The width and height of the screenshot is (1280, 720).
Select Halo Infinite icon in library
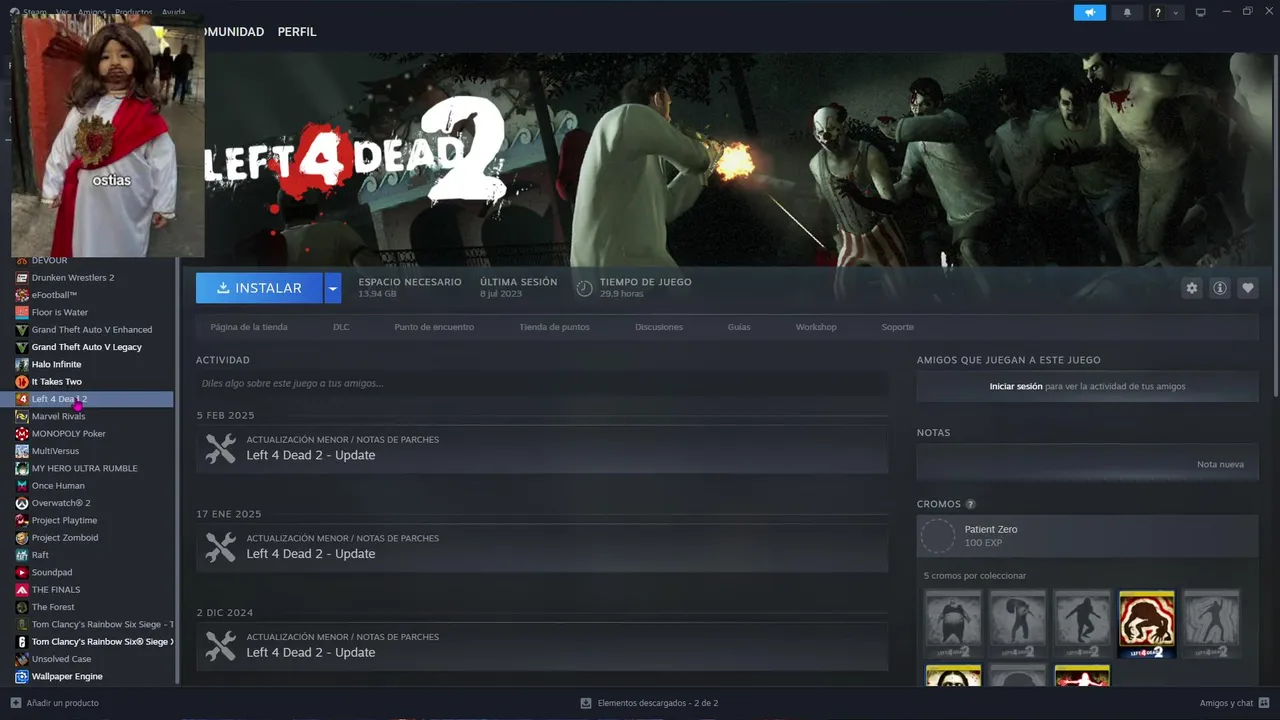pyautogui.click(x=22, y=364)
